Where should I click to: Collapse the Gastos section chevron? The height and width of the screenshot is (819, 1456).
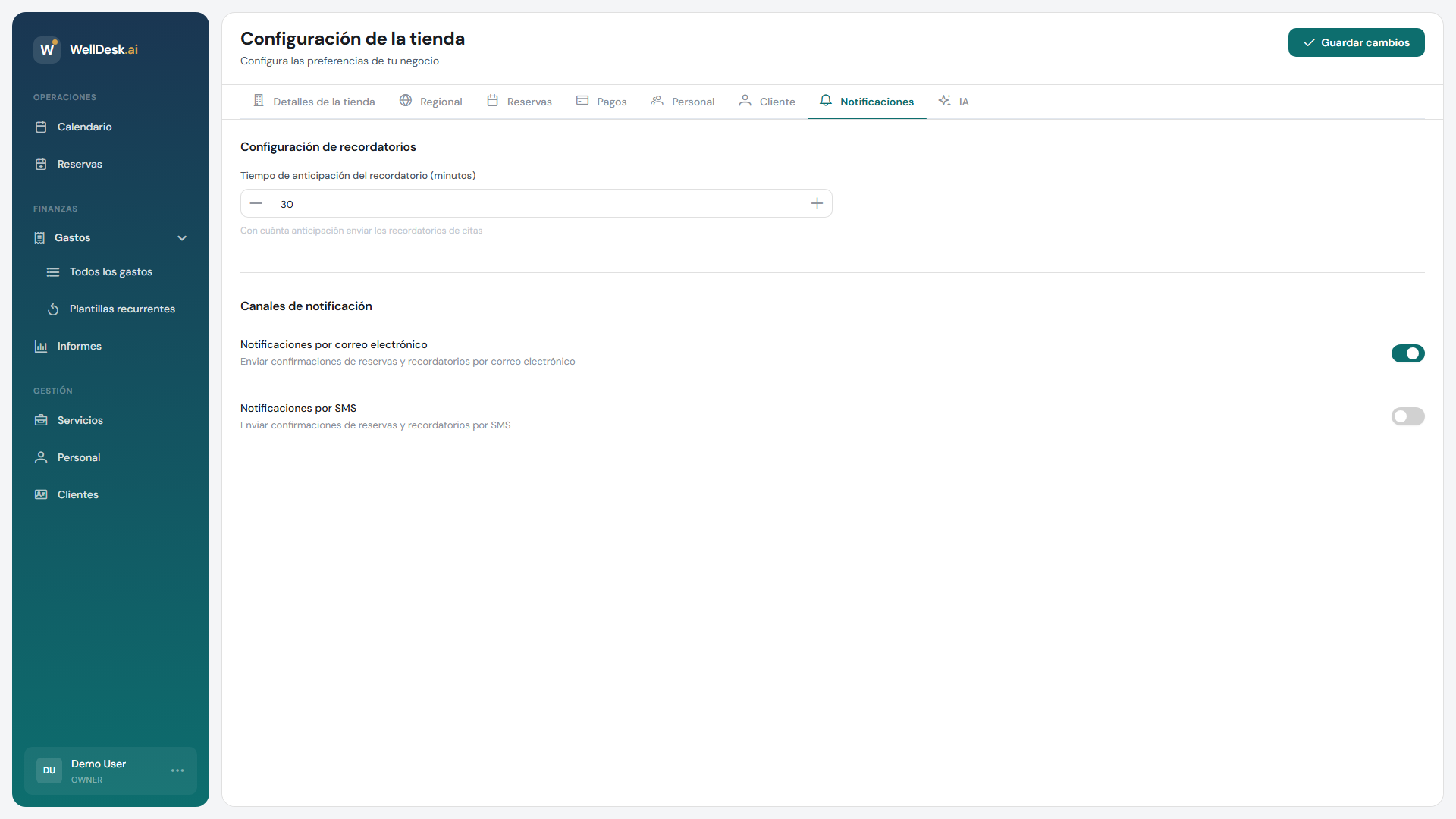(x=182, y=237)
